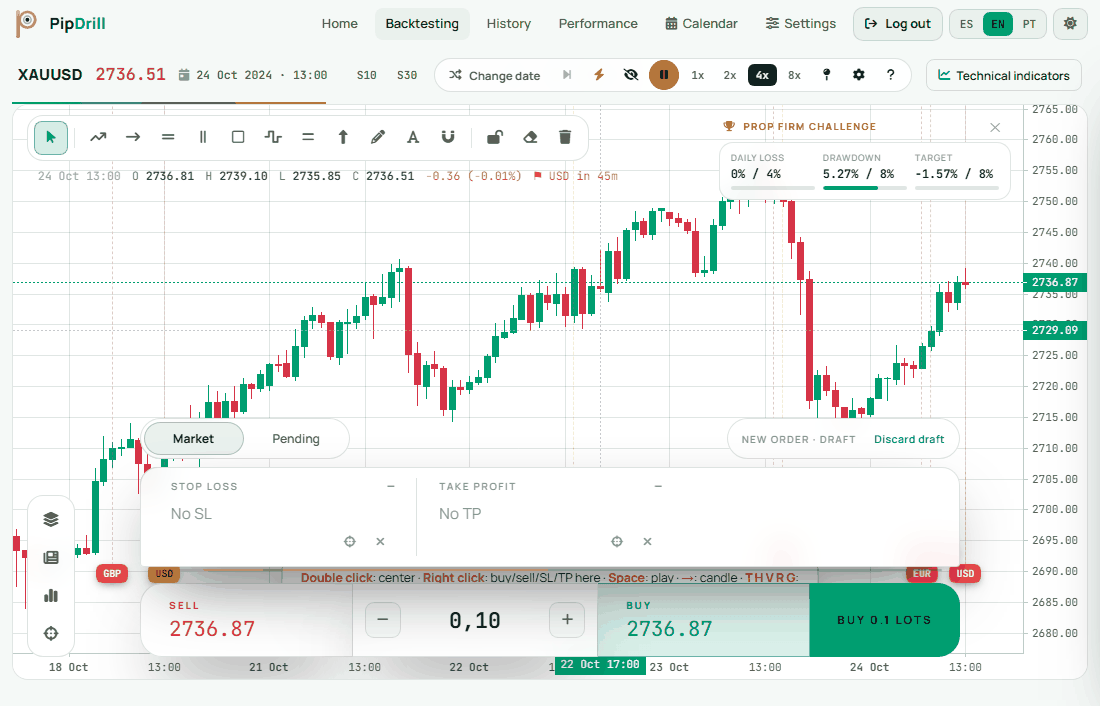Select the pencil freehand tool
Screen dimensions: 1100x706
pyautogui.click(x=378, y=138)
